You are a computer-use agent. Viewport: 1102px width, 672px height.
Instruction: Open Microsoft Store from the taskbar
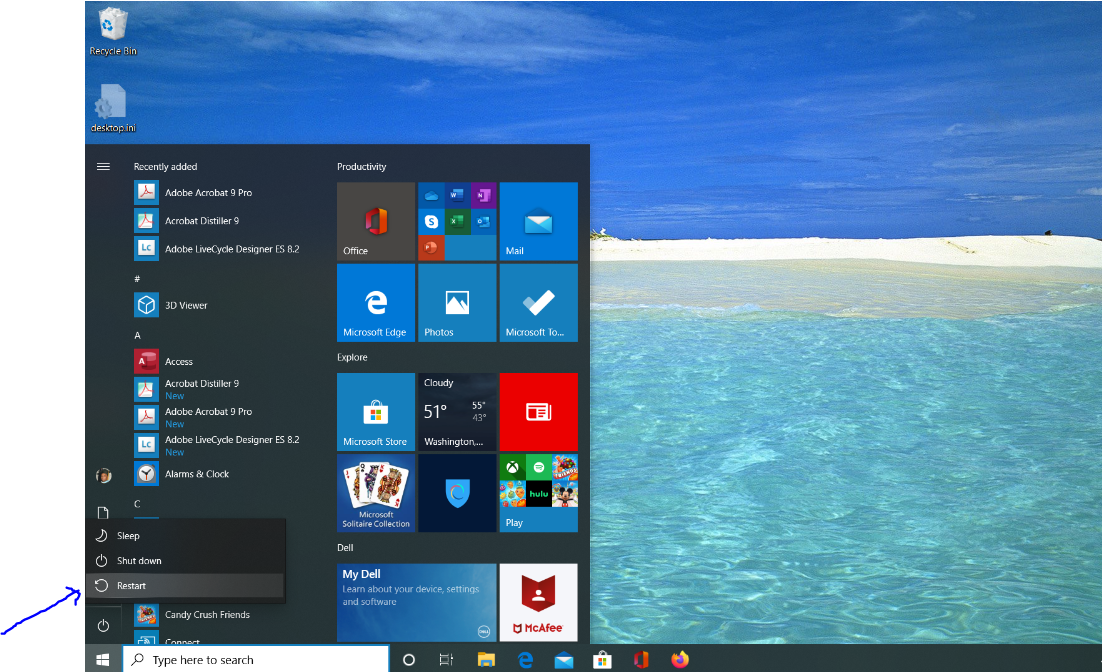pyautogui.click(x=602, y=659)
